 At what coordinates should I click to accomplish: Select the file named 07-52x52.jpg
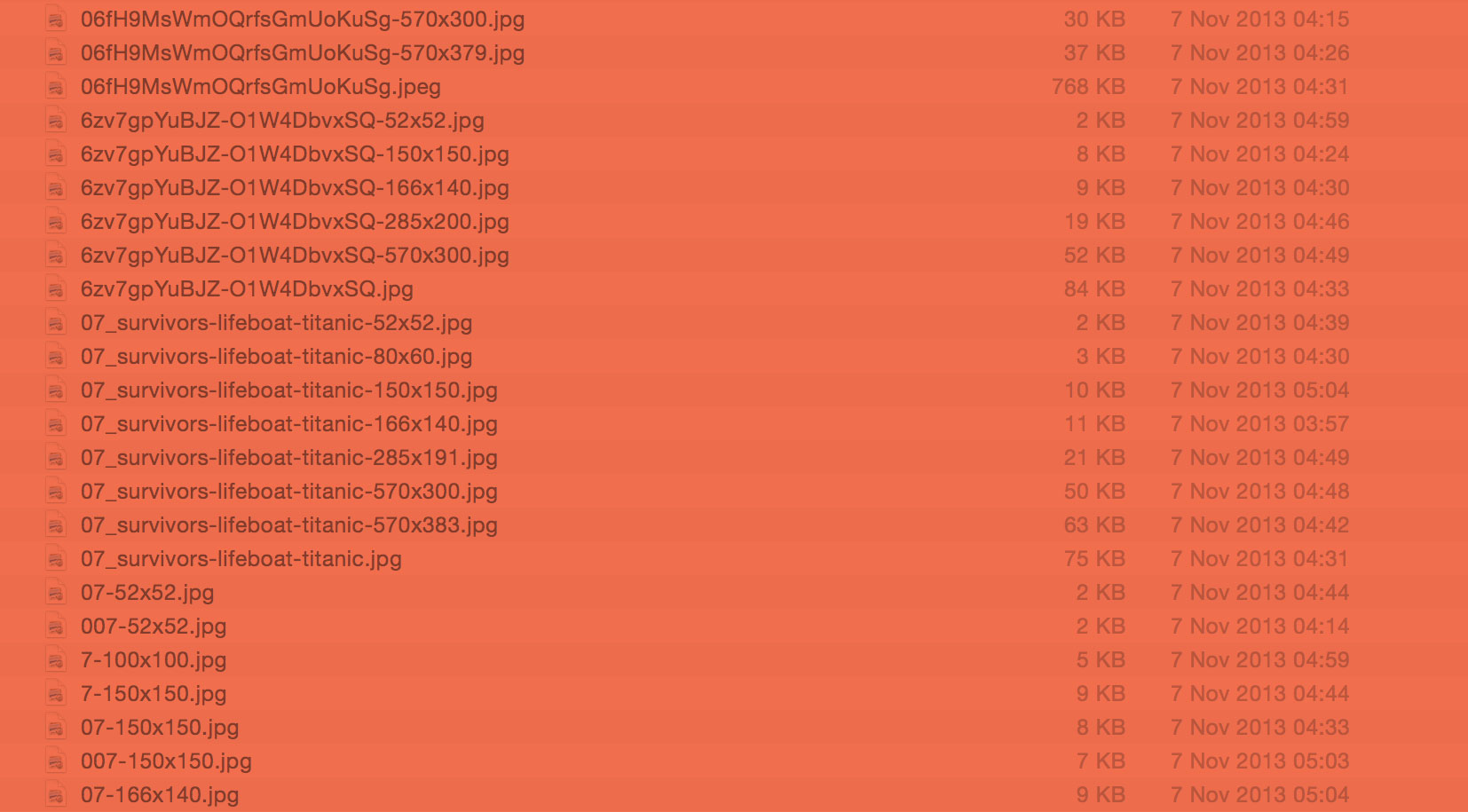coord(147,593)
